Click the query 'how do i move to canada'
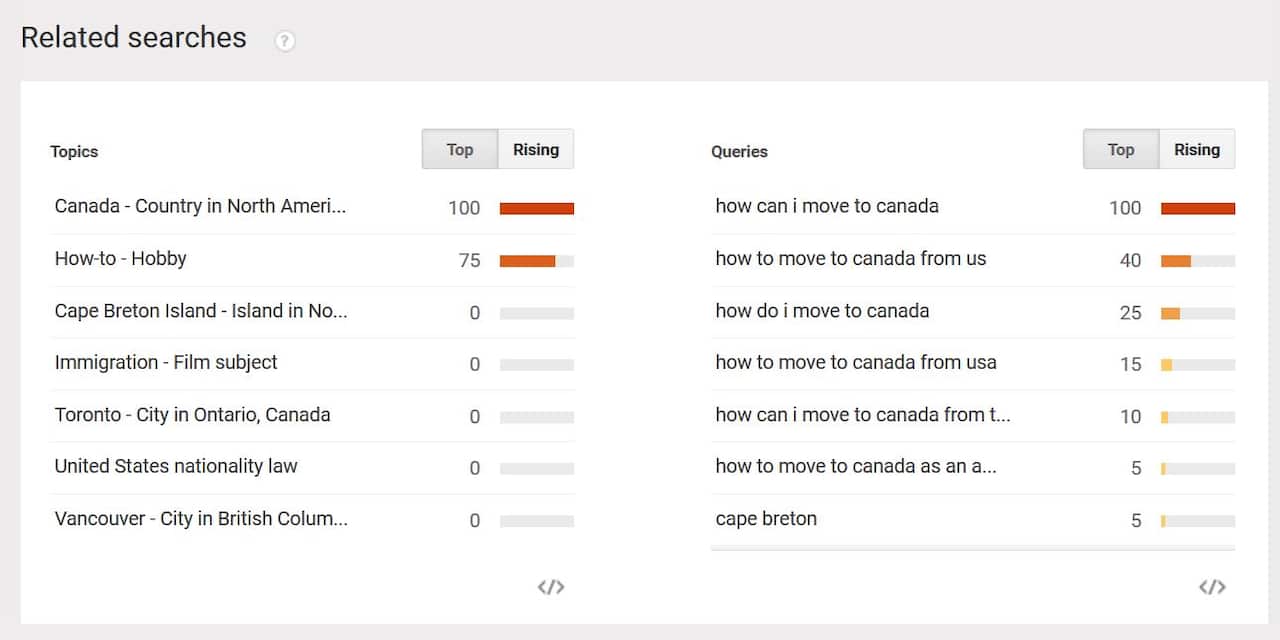 click(x=822, y=311)
